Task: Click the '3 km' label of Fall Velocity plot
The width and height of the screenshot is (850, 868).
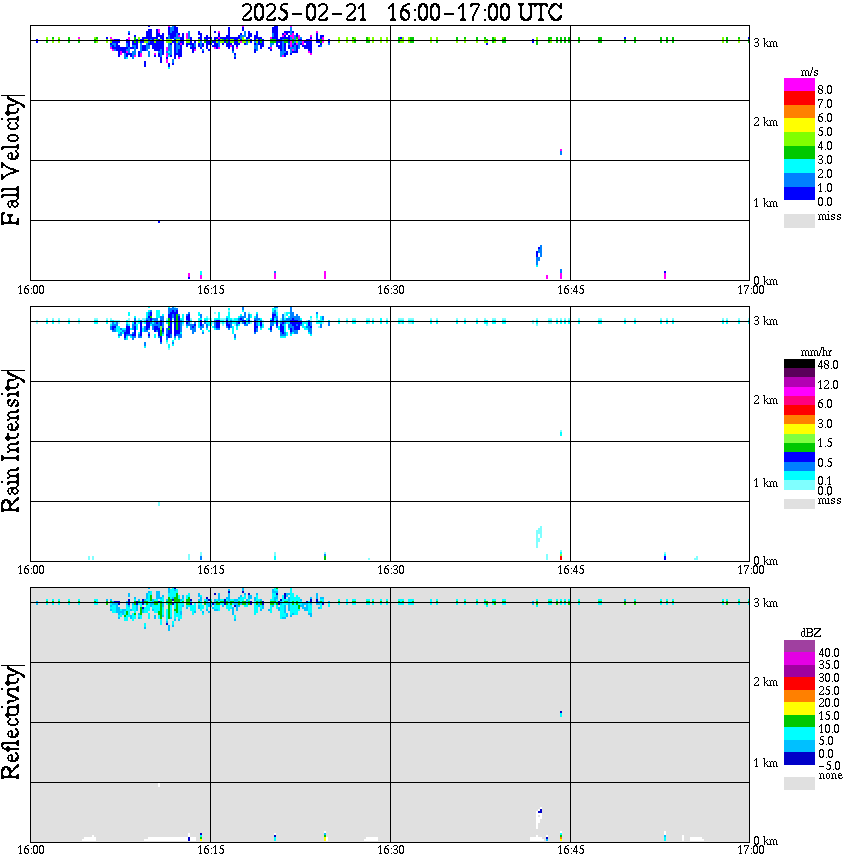Action: pos(765,43)
